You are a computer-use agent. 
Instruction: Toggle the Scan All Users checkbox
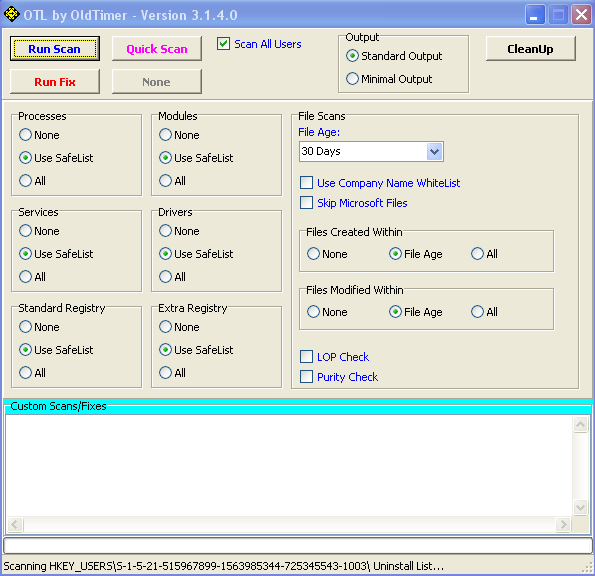pyautogui.click(x=224, y=44)
